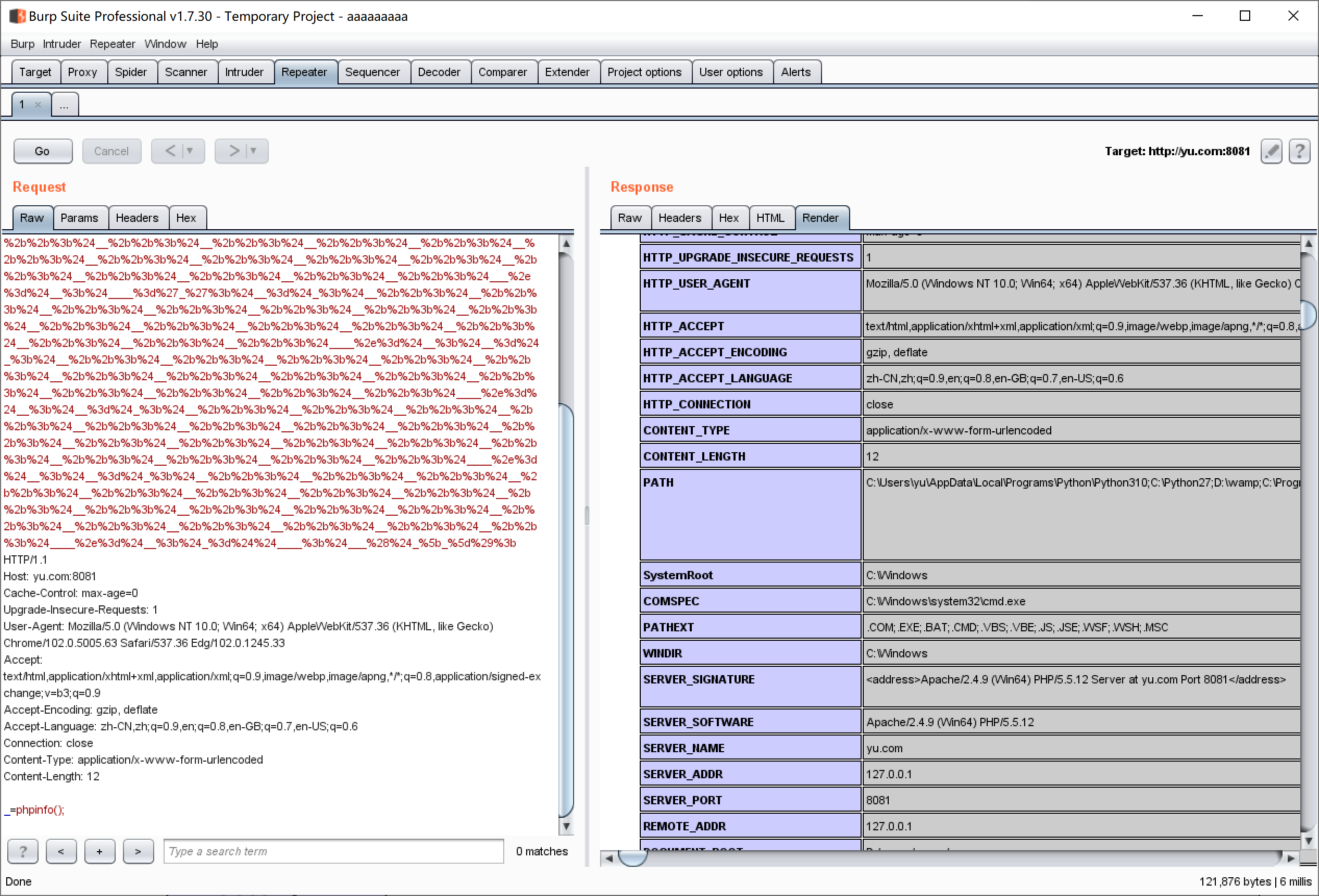Open the response Headers tab
Image resolution: width=1319 pixels, height=896 pixels.
pyautogui.click(x=679, y=218)
